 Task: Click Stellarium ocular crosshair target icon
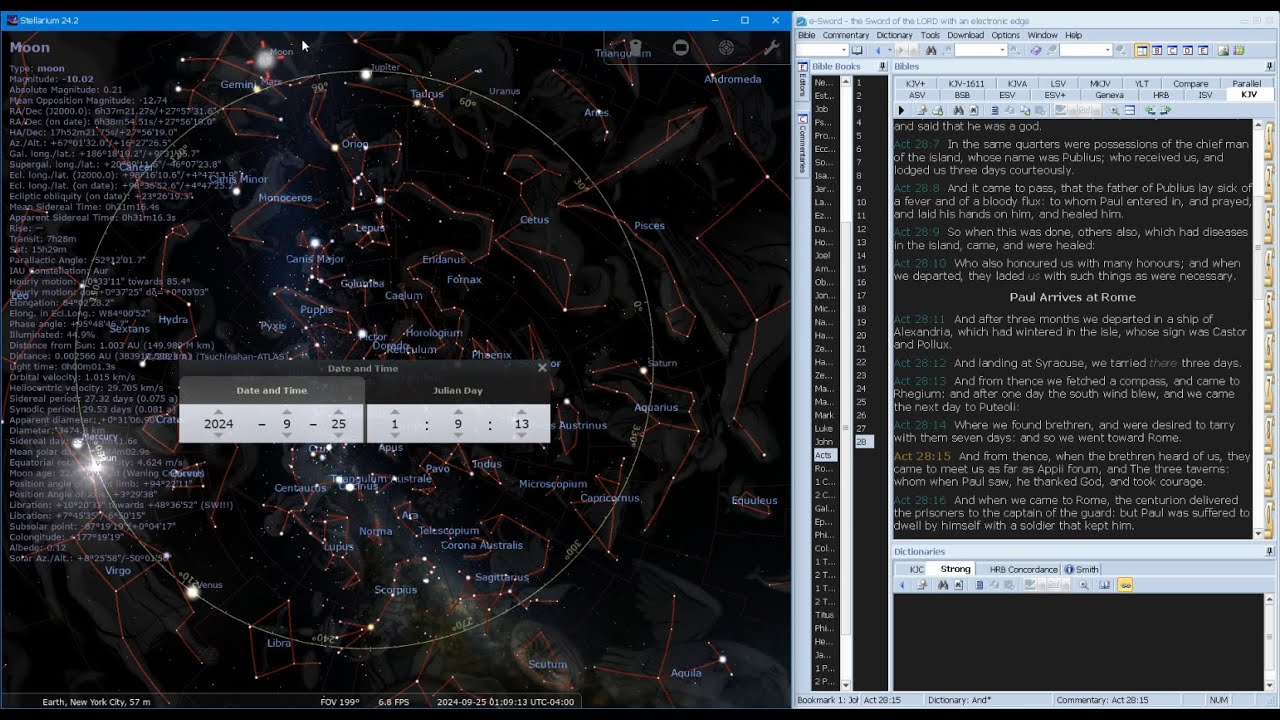click(x=726, y=48)
